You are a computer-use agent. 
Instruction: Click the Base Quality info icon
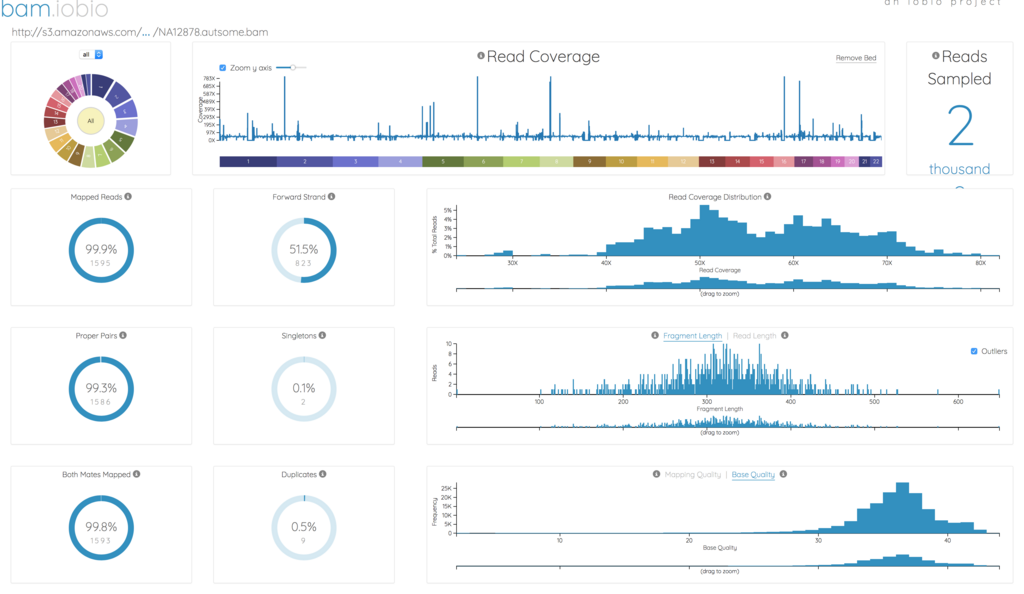click(x=785, y=475)
